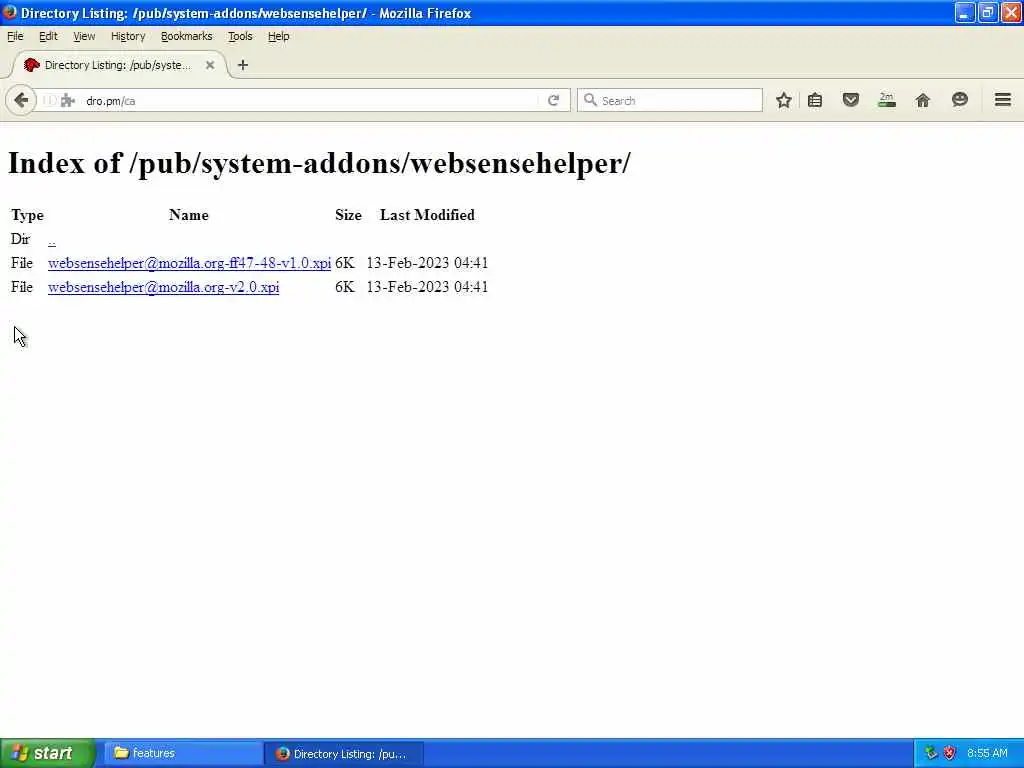Open the Help menu
Viewport: 1024px width, 768px height.
tap(278, 37)
